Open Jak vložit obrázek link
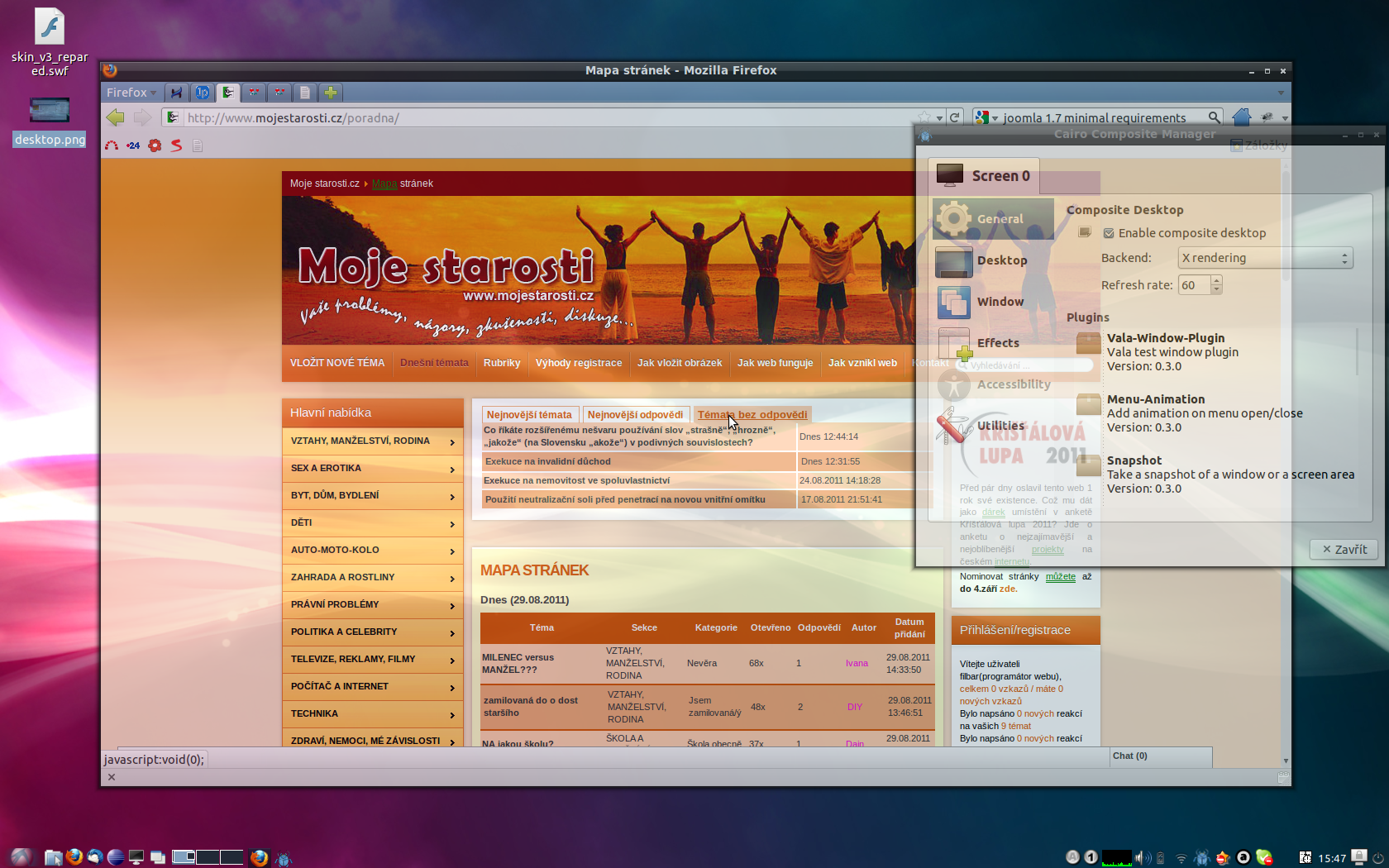The height and width of the screenshot is (868, 1389). (680, 363)
